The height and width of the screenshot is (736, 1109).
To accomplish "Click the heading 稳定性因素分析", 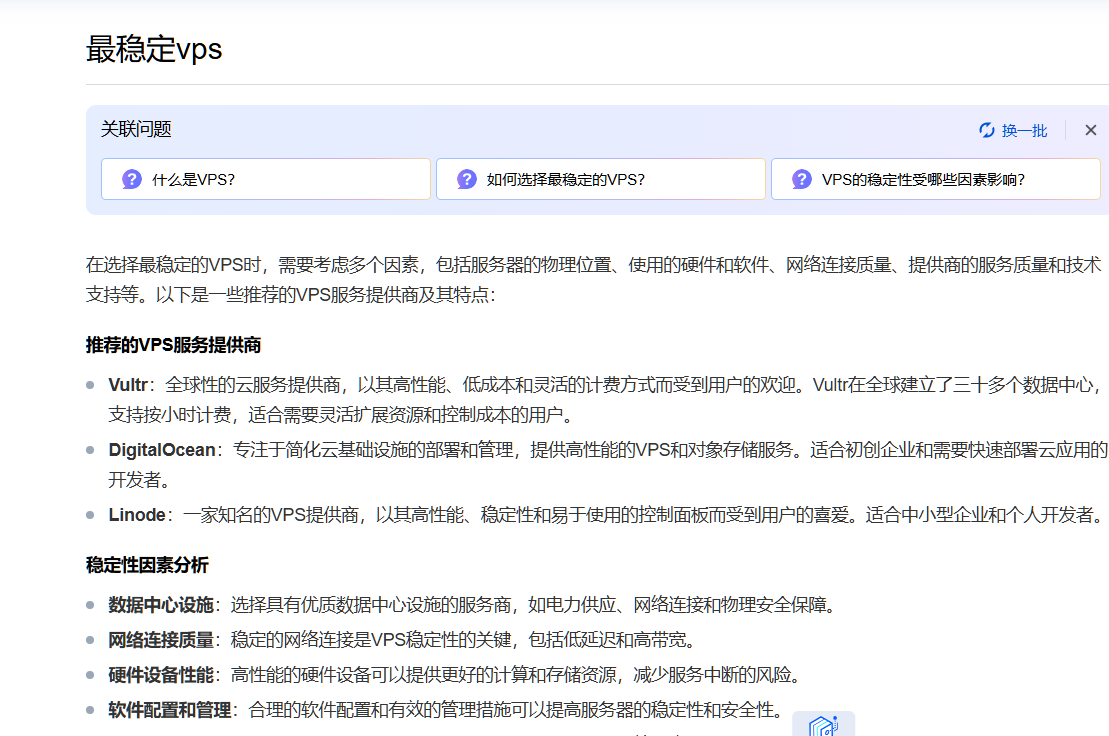I will [147, 565].
